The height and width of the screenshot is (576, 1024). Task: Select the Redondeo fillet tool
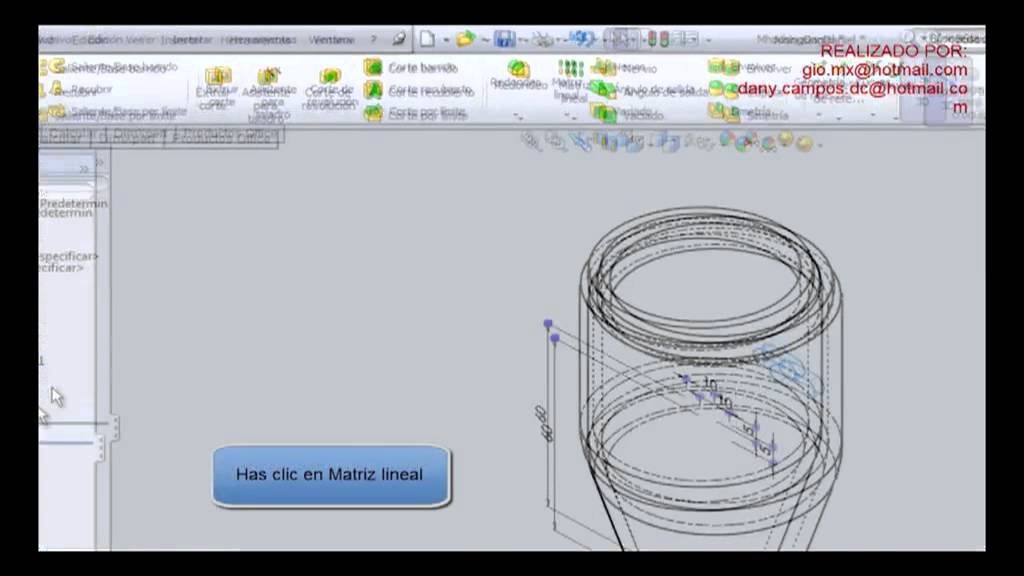pyautogui.click(x=517, y=75)
